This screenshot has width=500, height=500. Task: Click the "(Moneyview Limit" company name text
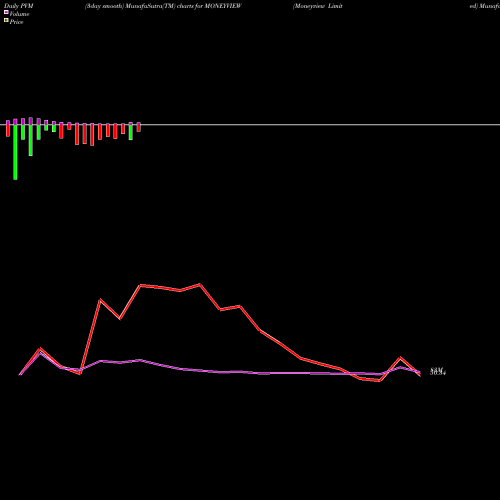tap(318, 6)
